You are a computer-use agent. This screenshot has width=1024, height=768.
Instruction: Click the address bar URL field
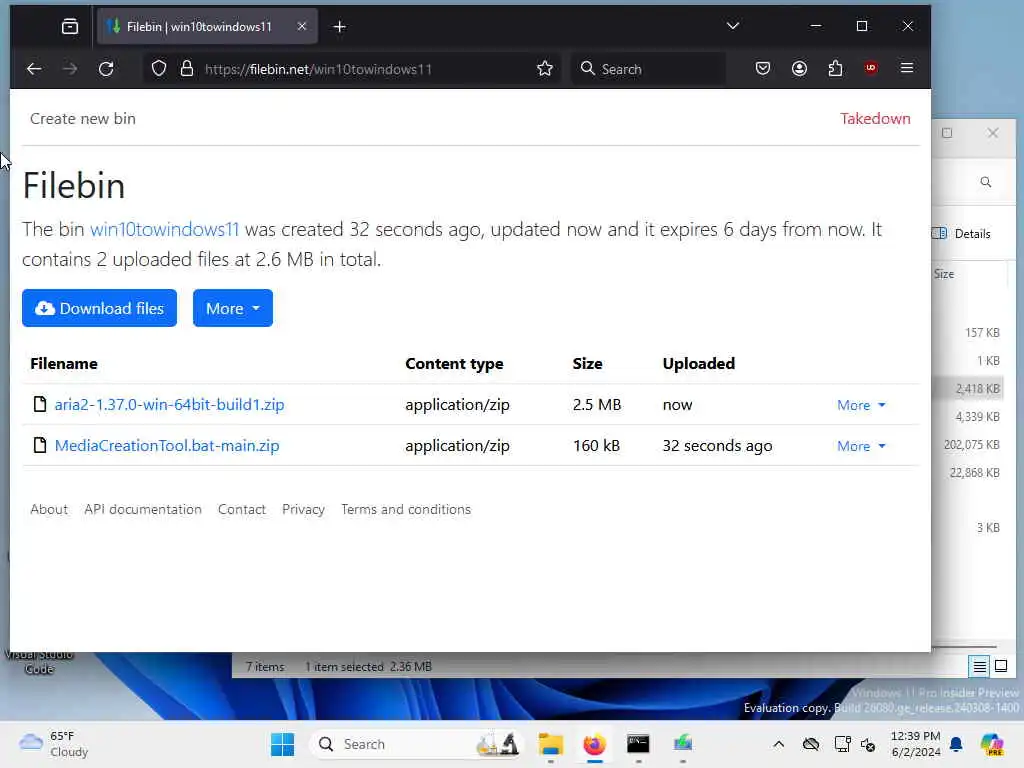[x=350, y=69]
